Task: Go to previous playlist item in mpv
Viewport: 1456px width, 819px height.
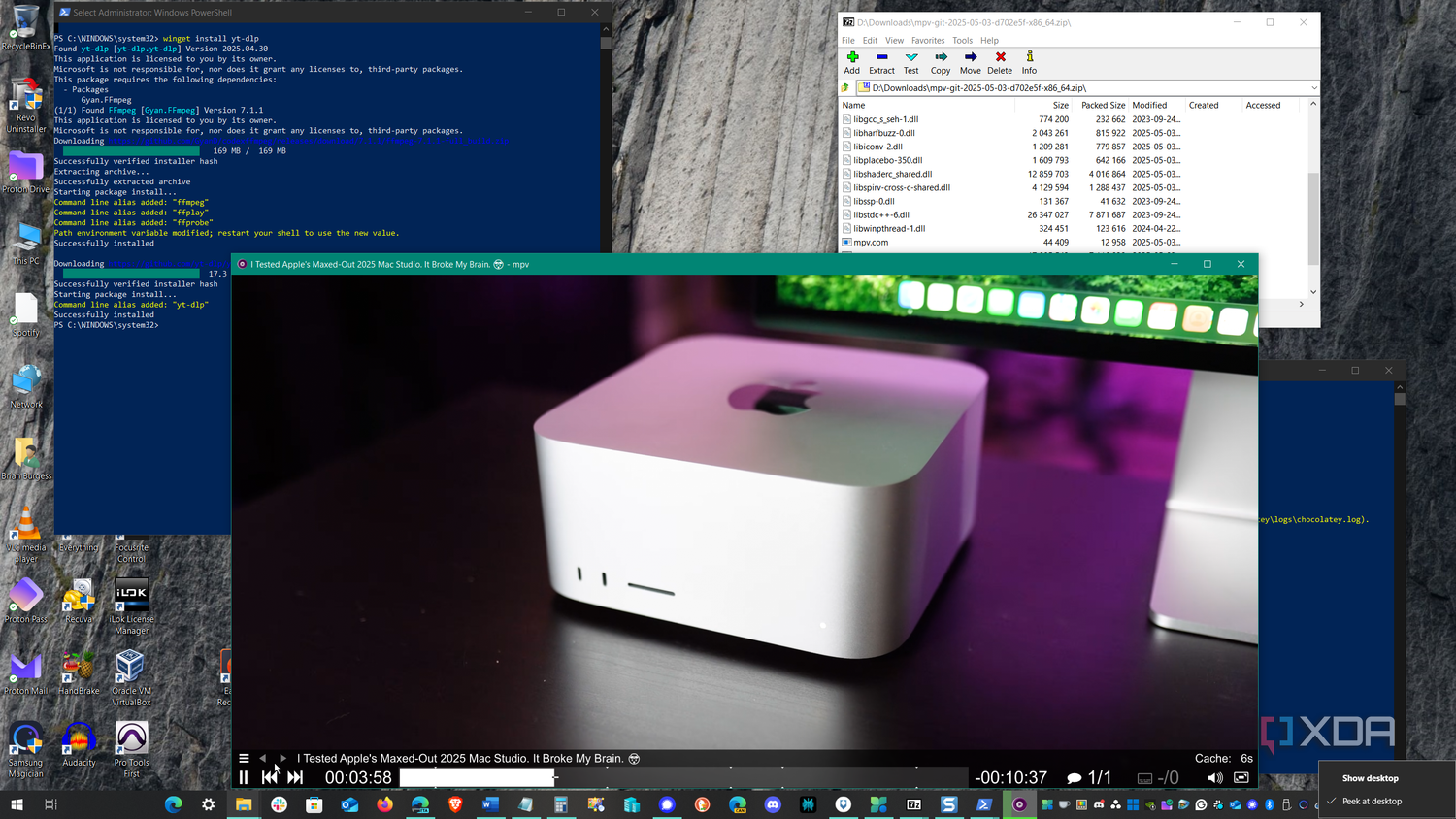Action: click(x=262, y=759)
